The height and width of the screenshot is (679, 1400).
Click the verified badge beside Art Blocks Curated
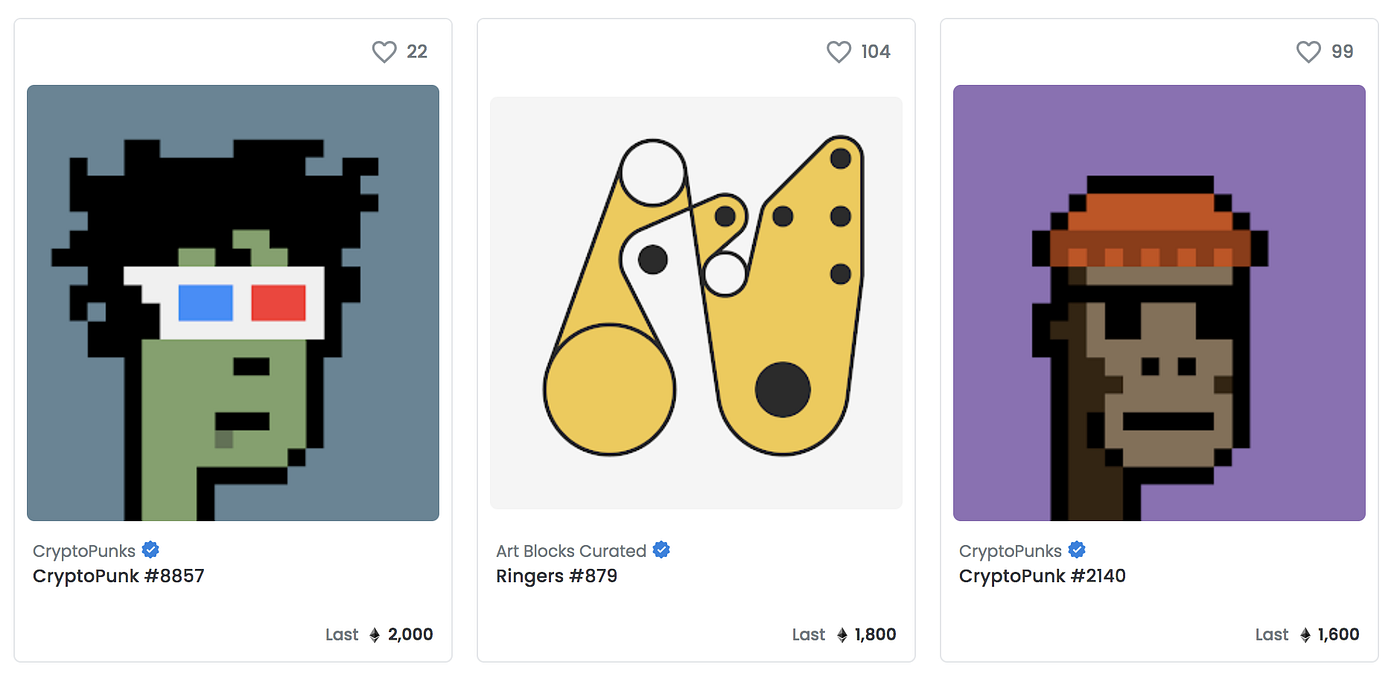pos(661,550)
